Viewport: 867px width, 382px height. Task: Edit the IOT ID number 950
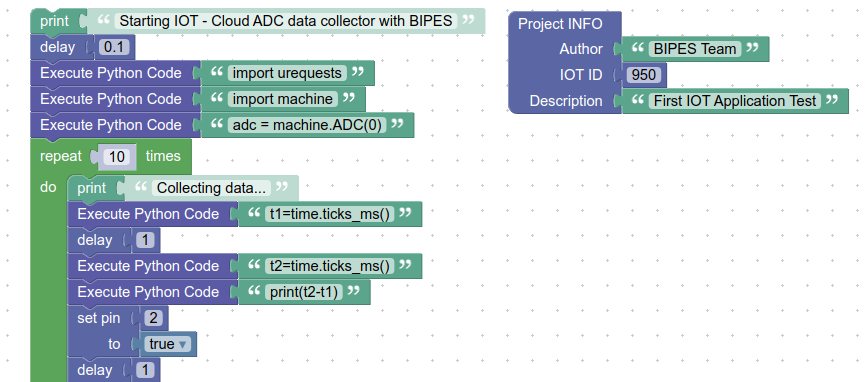click(643, 75)
